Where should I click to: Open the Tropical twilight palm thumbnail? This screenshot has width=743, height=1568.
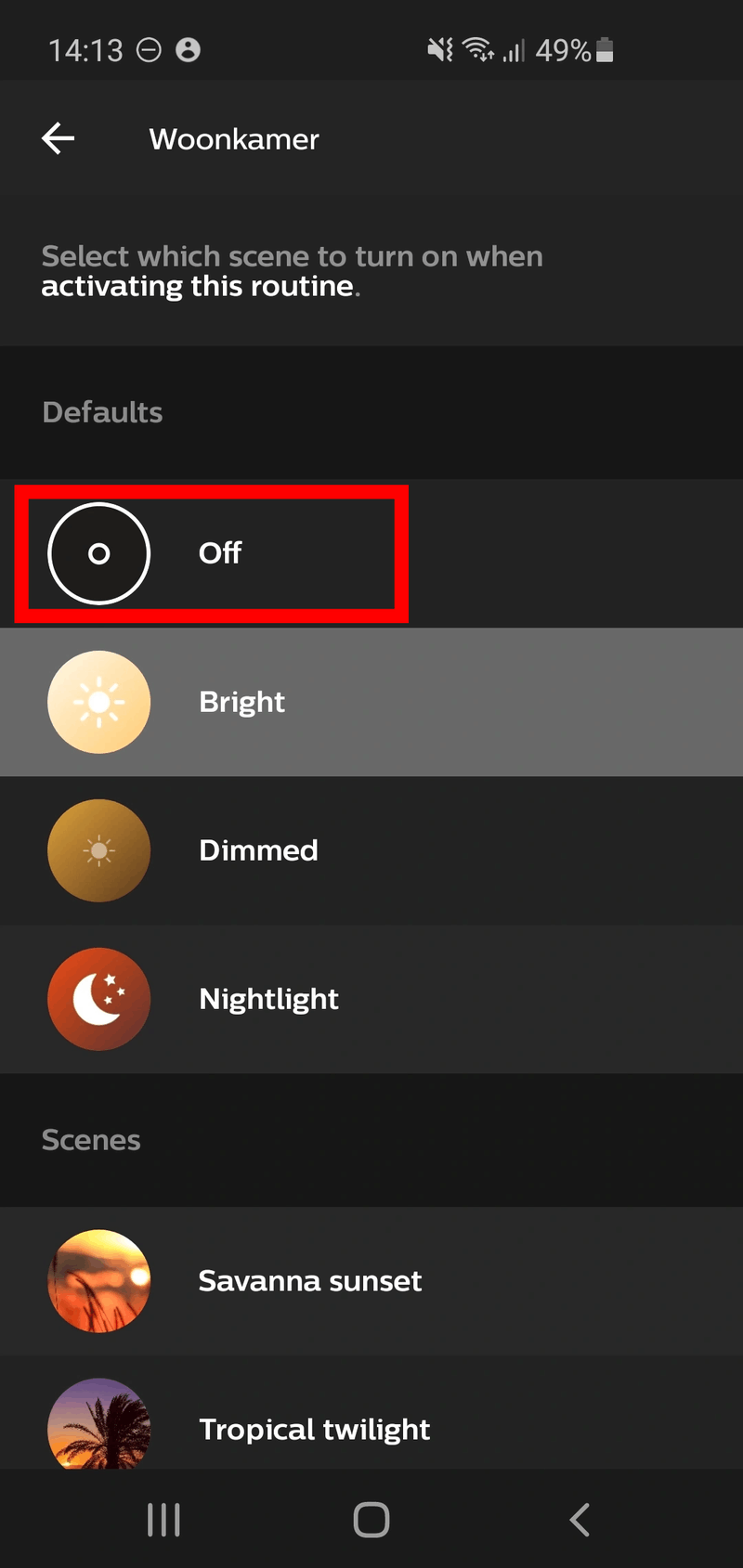[98, 1423]
